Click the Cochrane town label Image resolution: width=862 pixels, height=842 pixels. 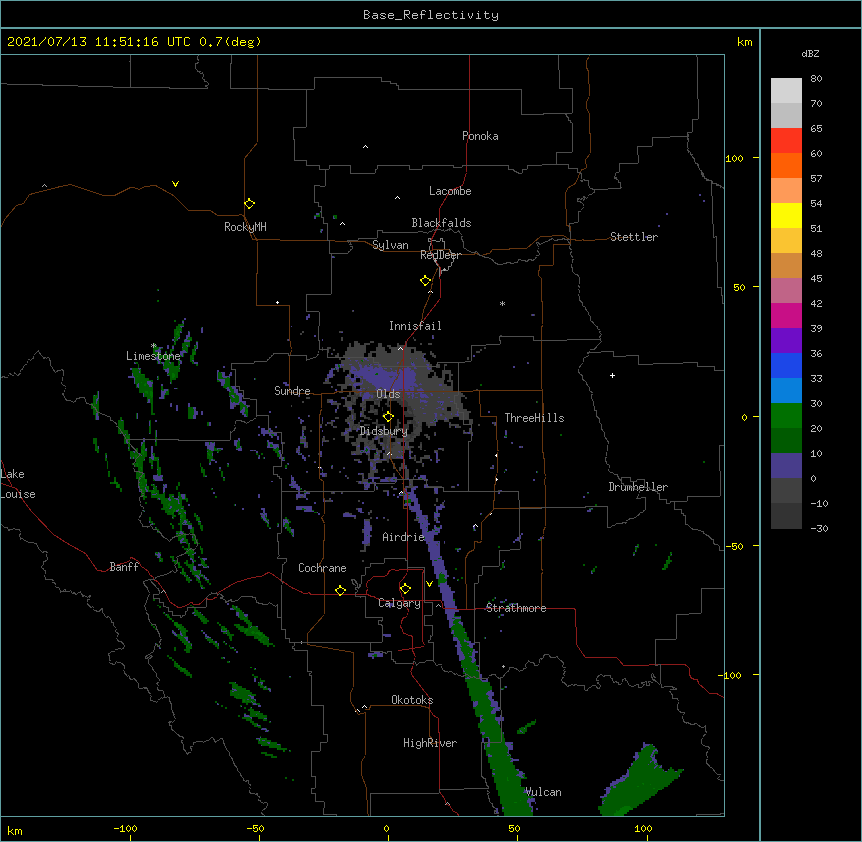click(322, 568)
